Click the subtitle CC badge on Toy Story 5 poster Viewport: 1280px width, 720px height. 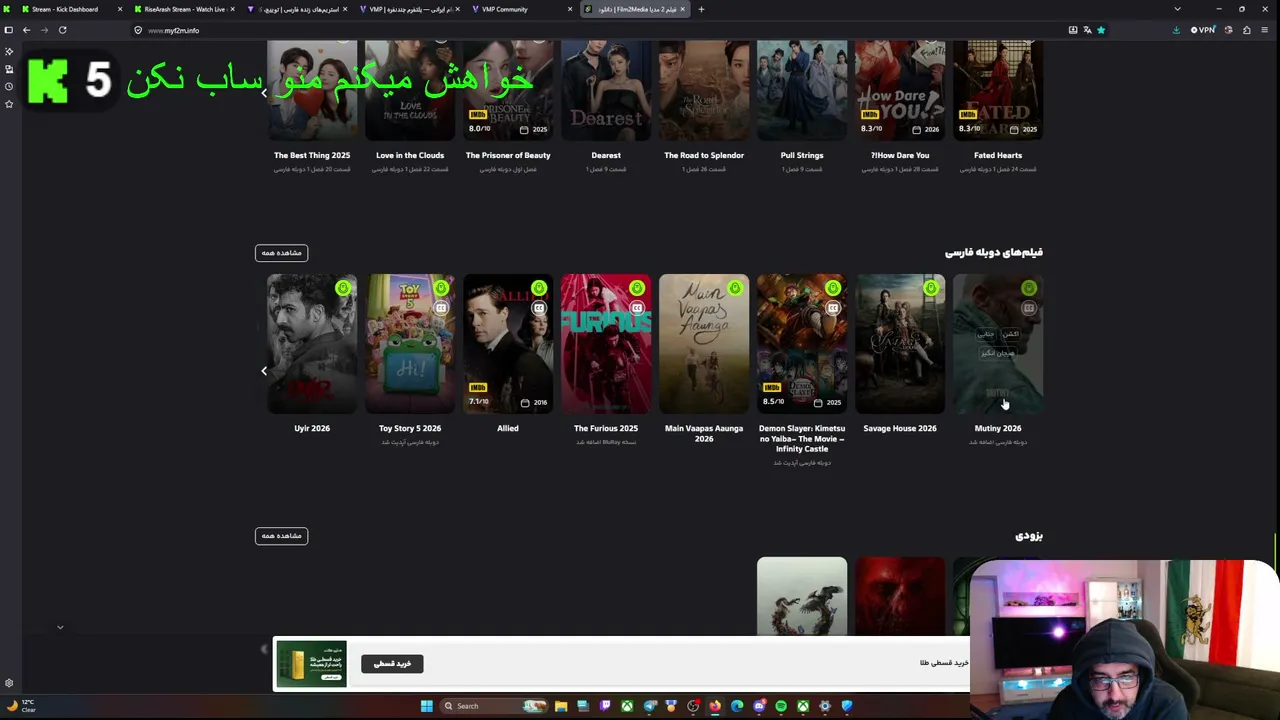(441, 308)
